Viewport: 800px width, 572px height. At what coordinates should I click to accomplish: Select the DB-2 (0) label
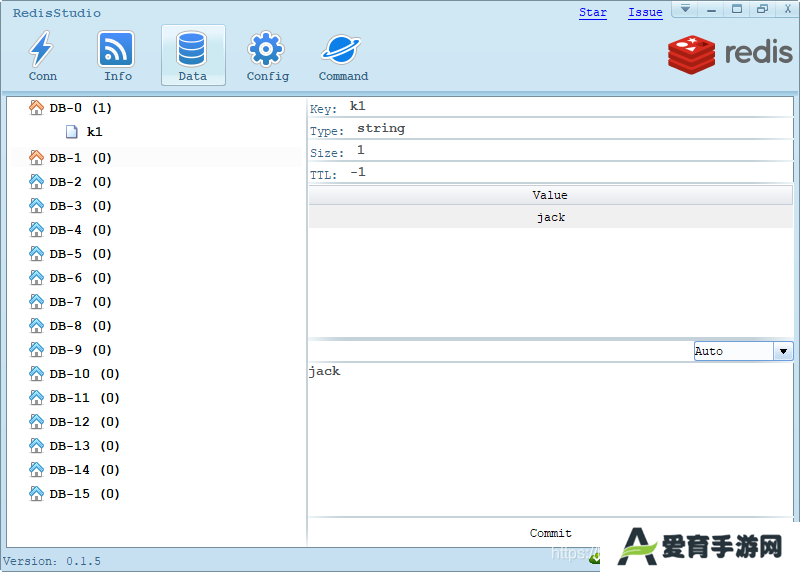(81, 182)
